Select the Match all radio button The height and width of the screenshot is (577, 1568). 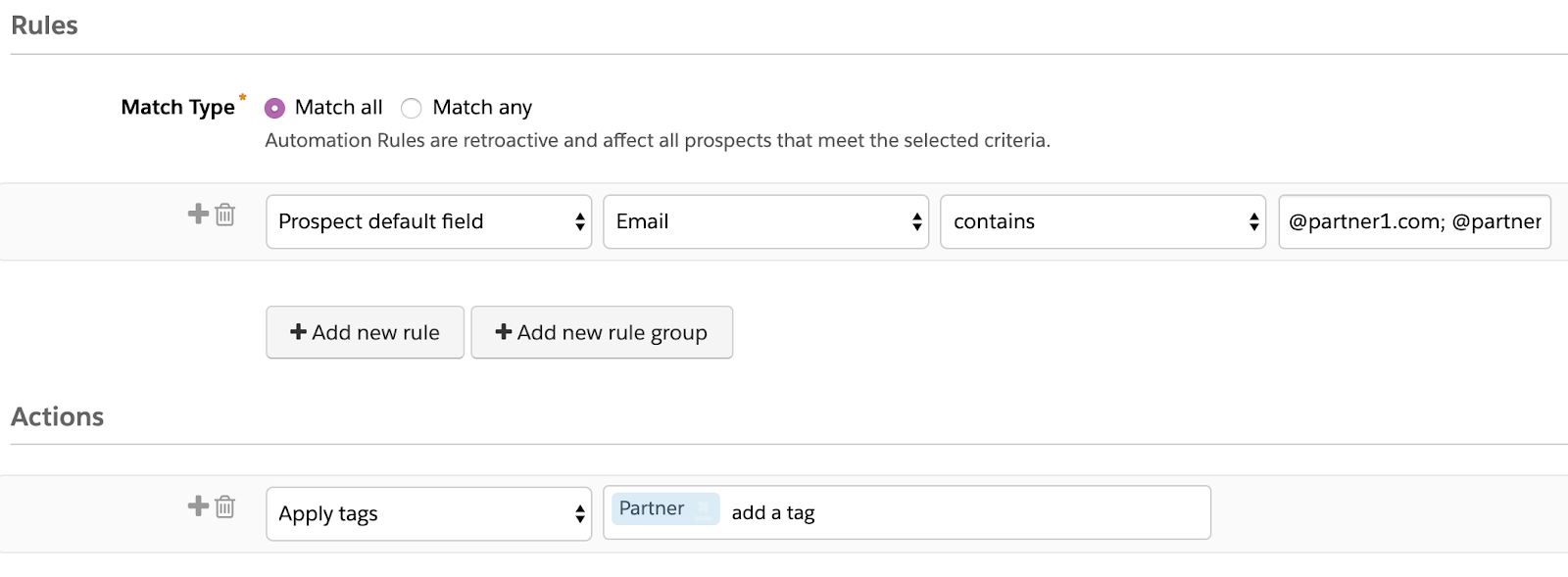tap(275, 108)
